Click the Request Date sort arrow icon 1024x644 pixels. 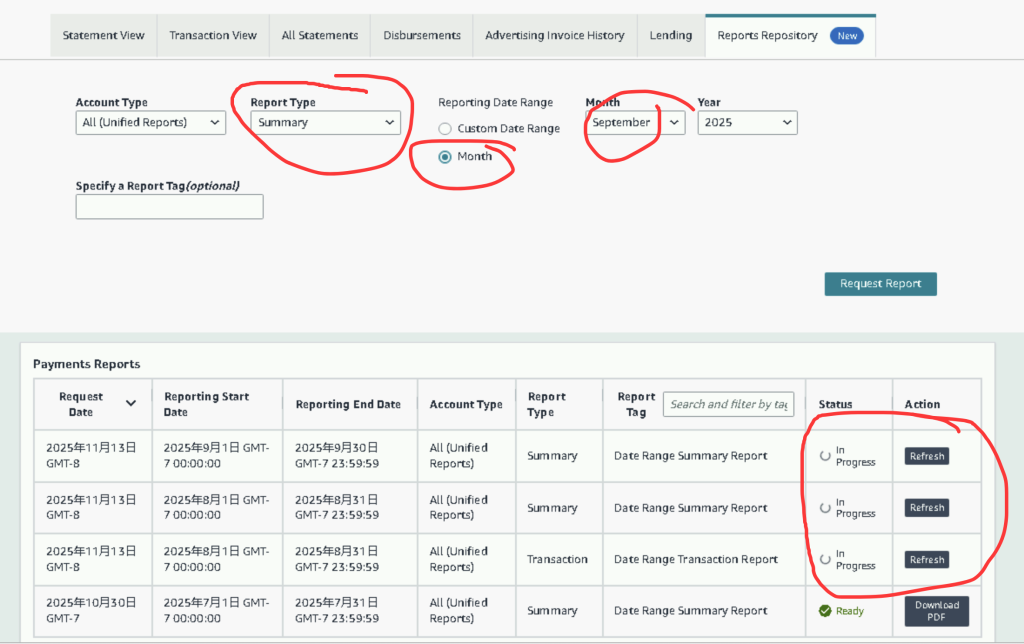pyautogui.click(x=131, y=403)
